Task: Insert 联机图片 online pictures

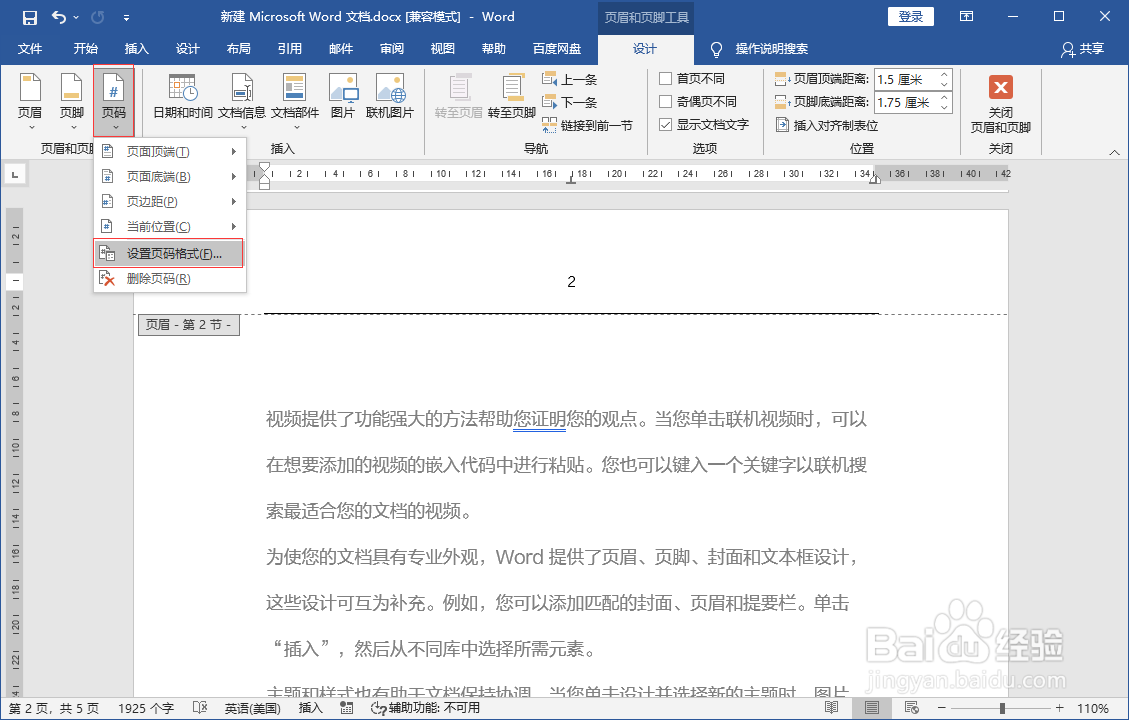Action: (390, 96)
